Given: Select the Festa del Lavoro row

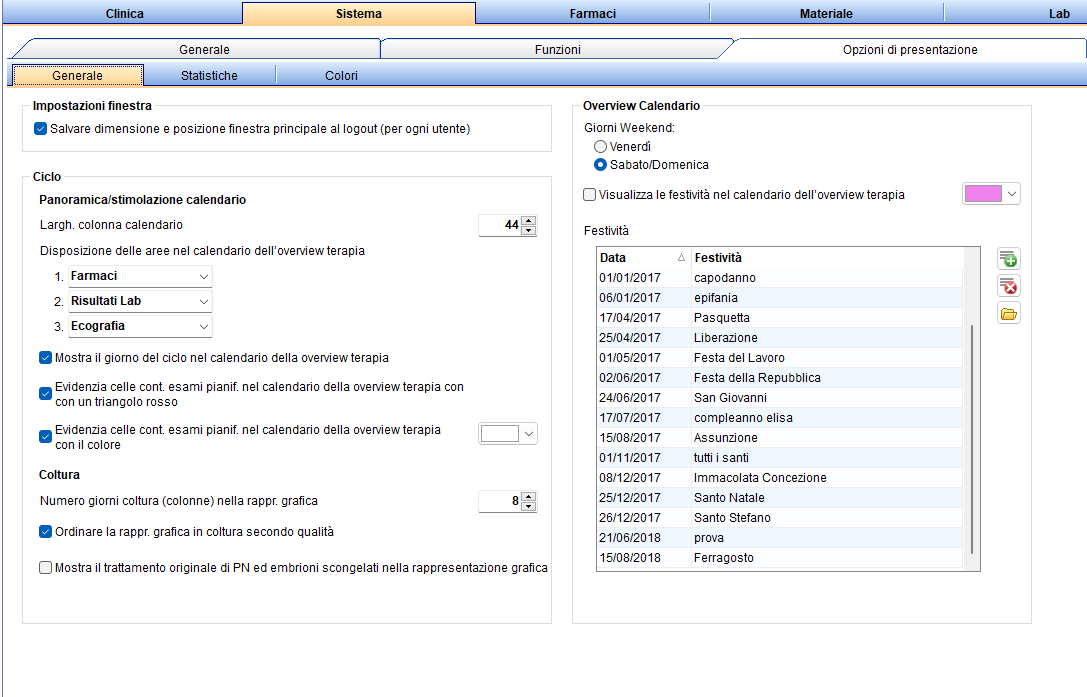Looking at the screenshot, I should pyautogui.click(x=780, y=358).
